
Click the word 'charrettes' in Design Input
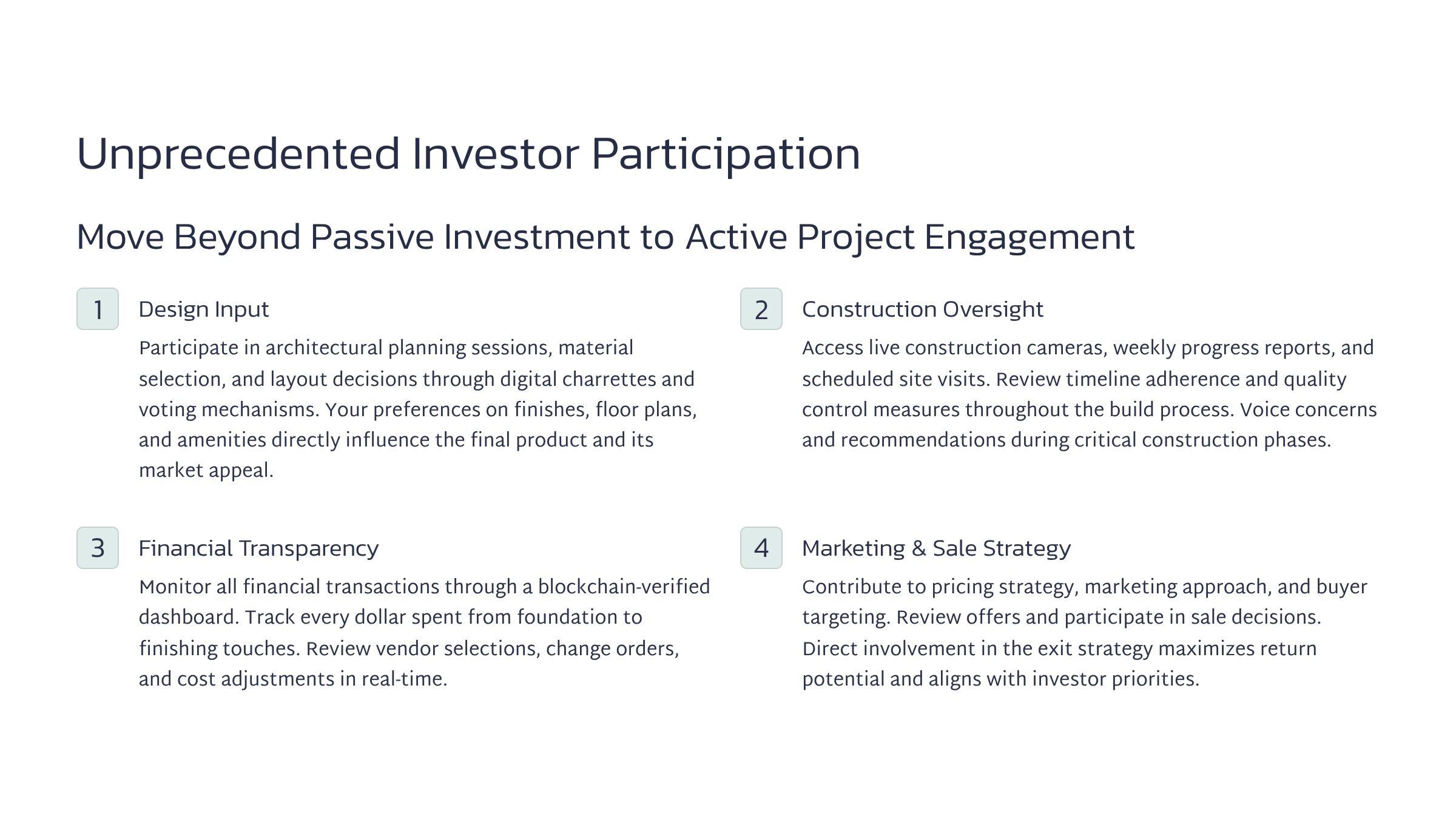(x=608, y=379)
